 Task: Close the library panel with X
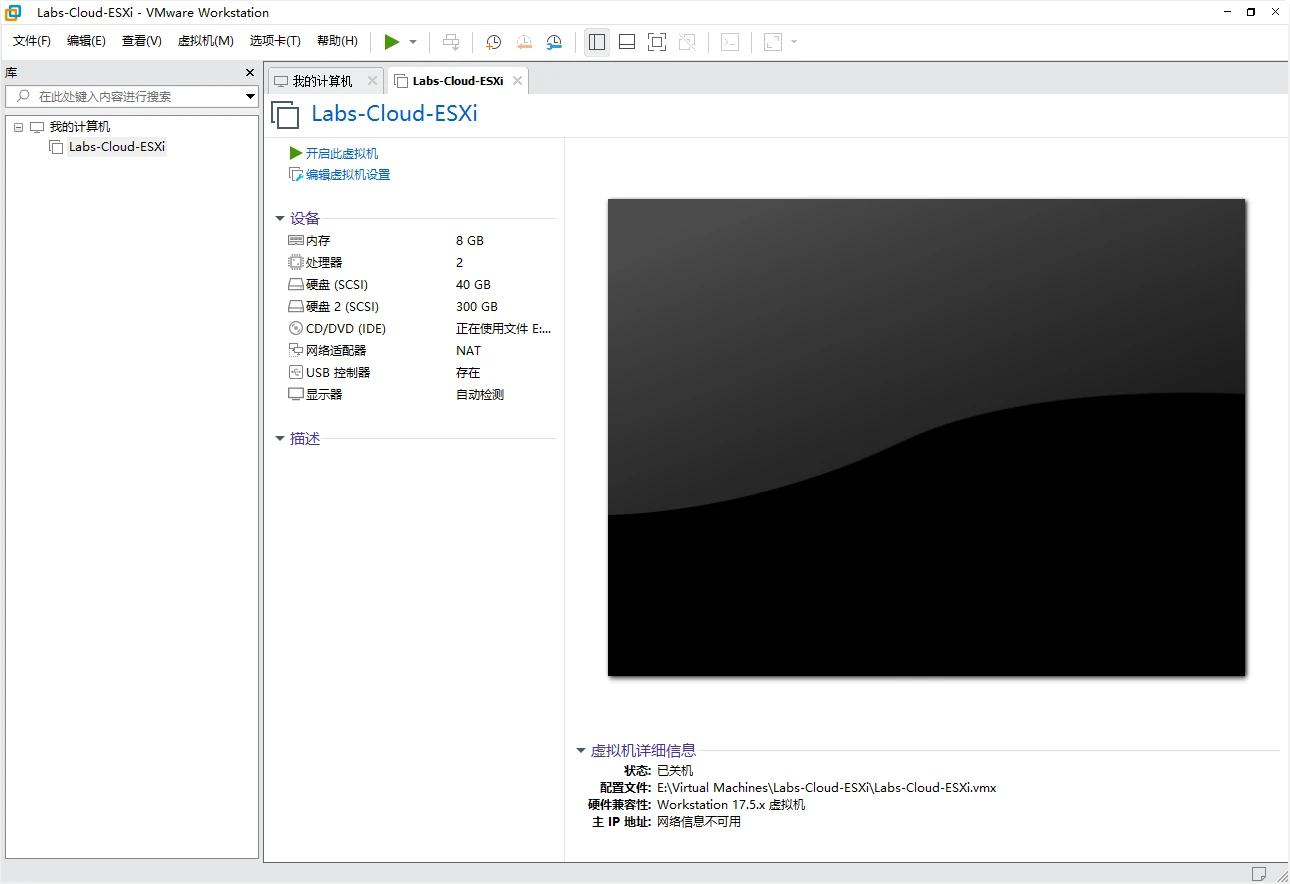[250, 73]
